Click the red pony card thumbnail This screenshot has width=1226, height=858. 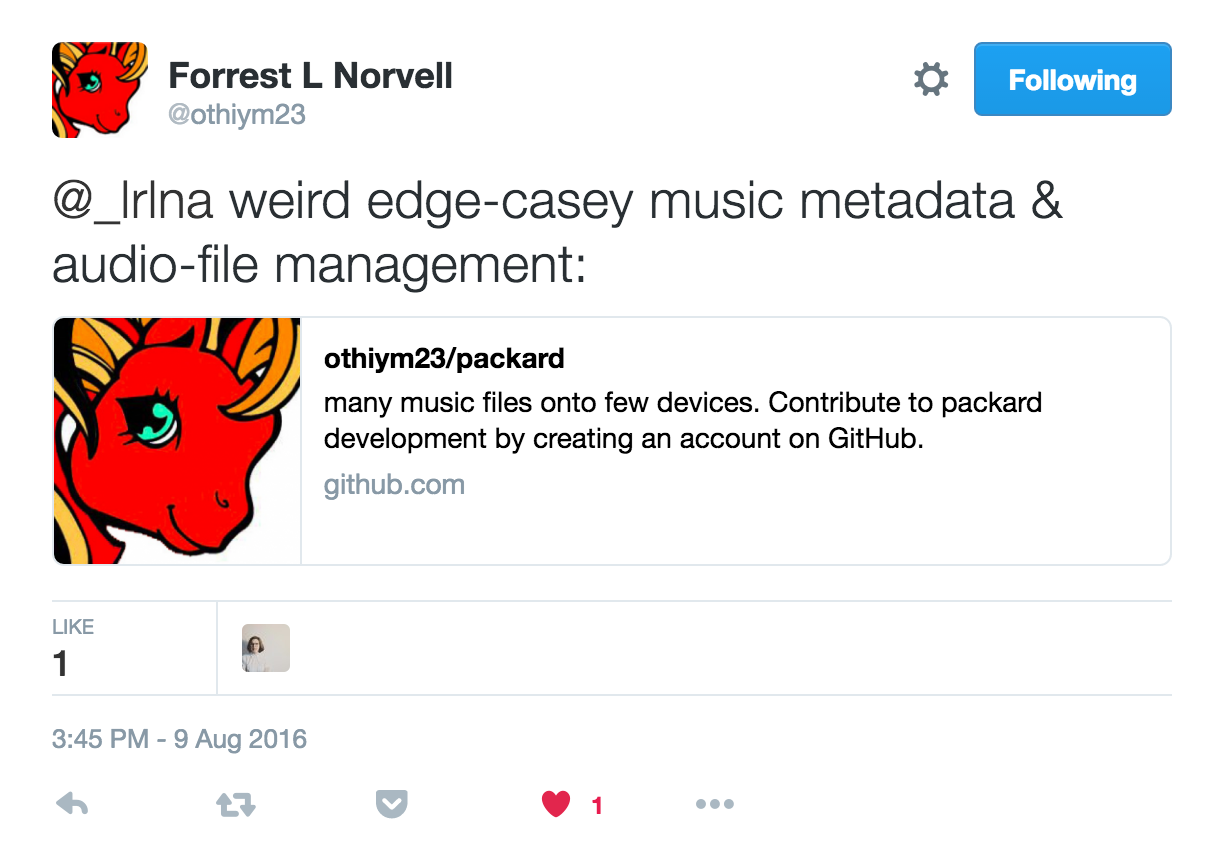[177, 441]
